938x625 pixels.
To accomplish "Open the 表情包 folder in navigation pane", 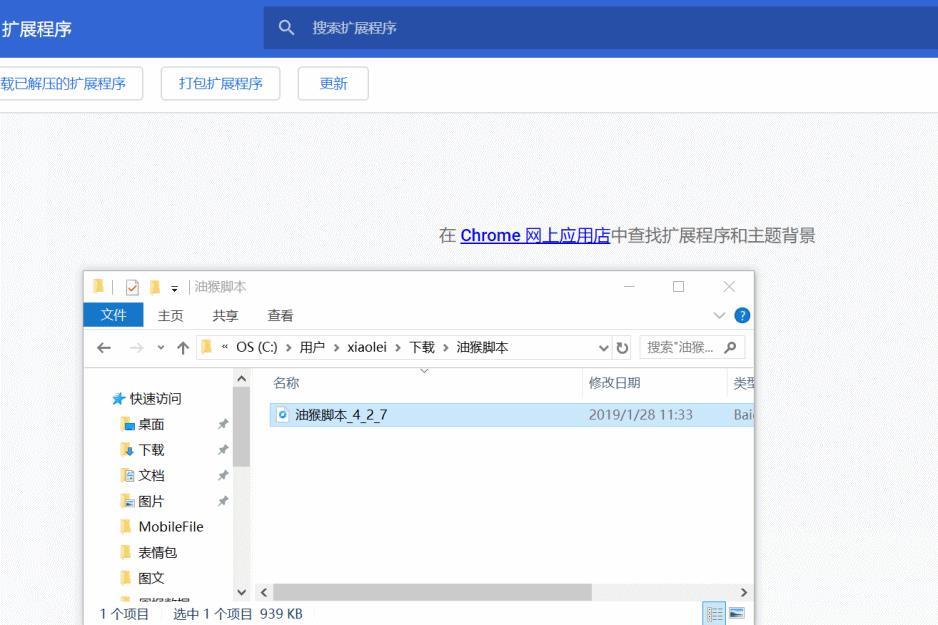I will click(x=157, y=552).
